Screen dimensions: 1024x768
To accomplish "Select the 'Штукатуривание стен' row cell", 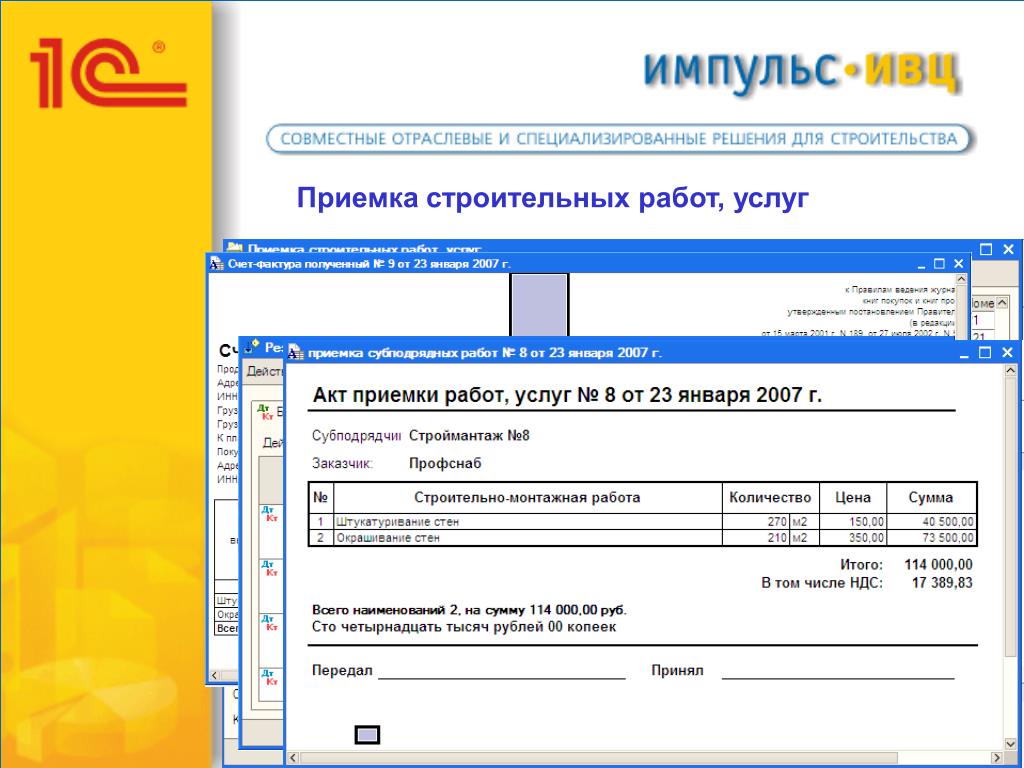I will click(x=527, y=522).
